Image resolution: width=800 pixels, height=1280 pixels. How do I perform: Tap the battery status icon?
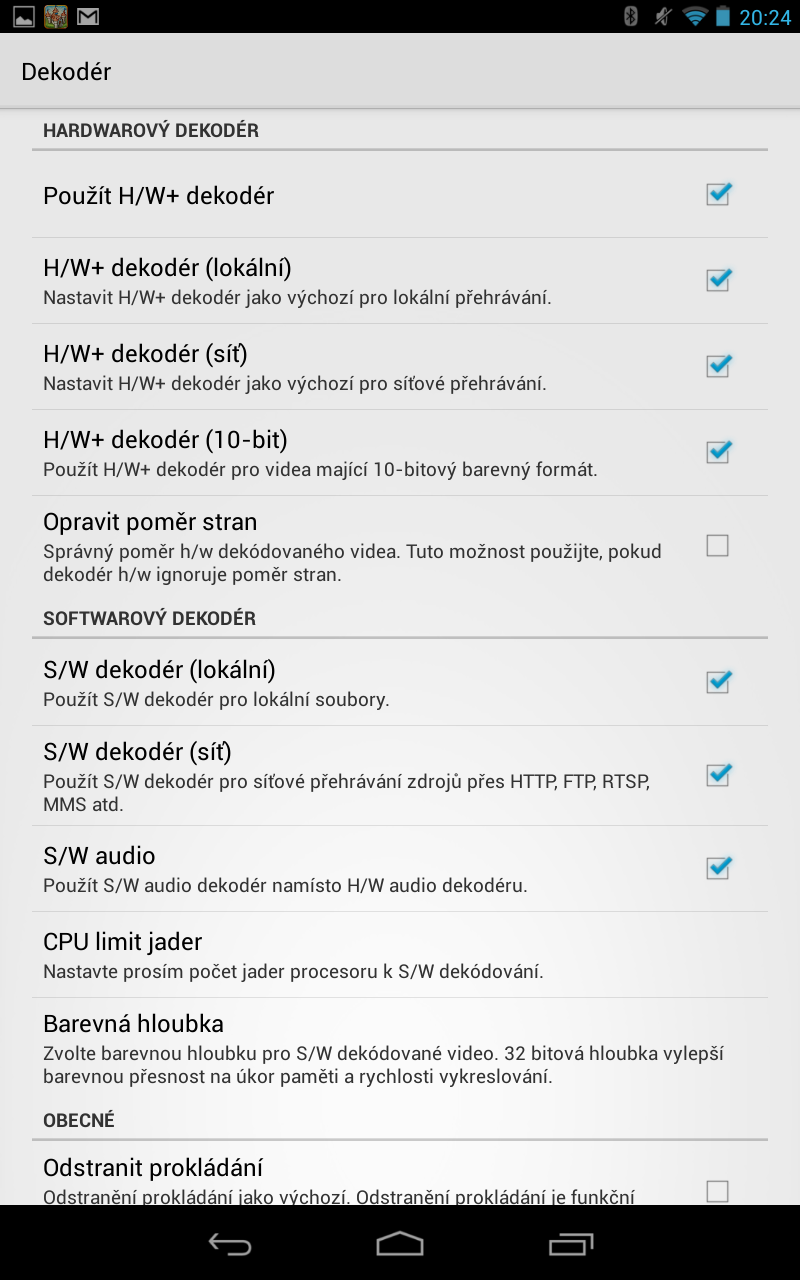coord(722,16)
